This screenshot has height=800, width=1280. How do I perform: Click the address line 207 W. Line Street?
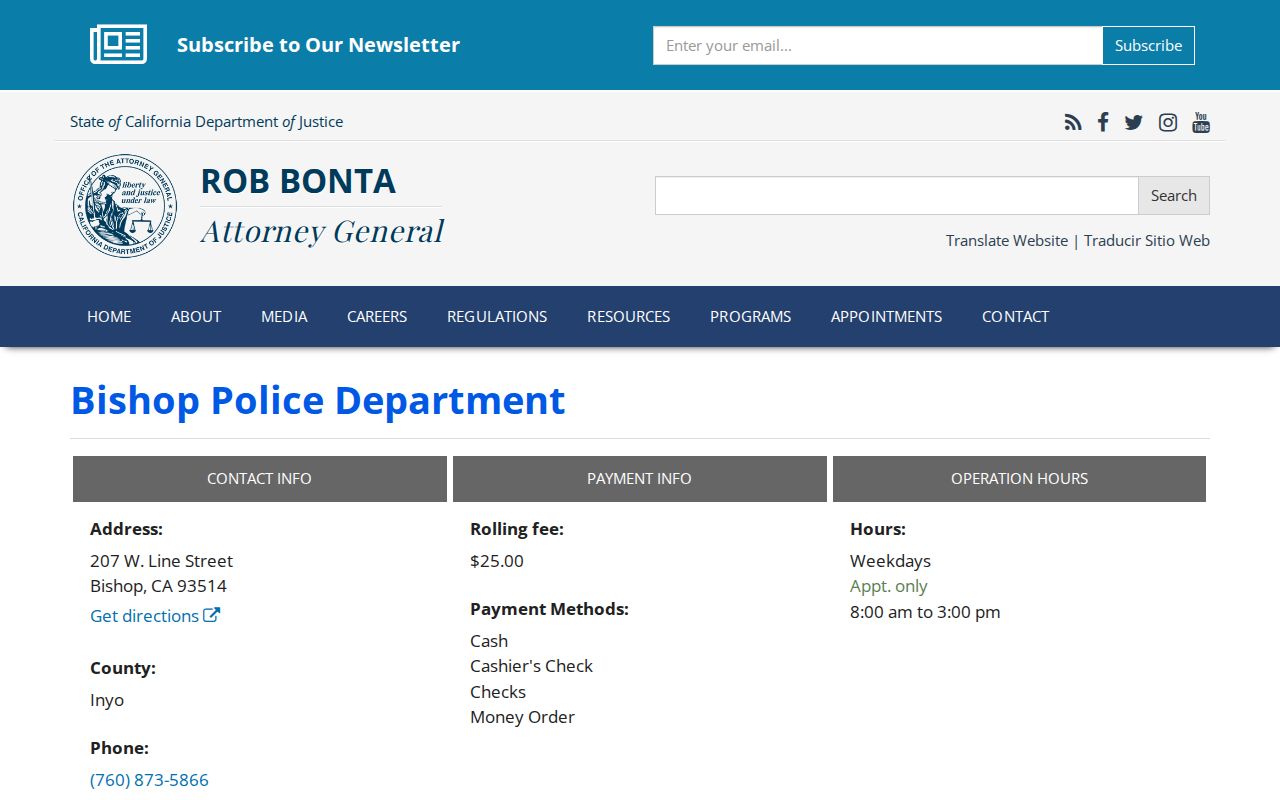point(161,561)
